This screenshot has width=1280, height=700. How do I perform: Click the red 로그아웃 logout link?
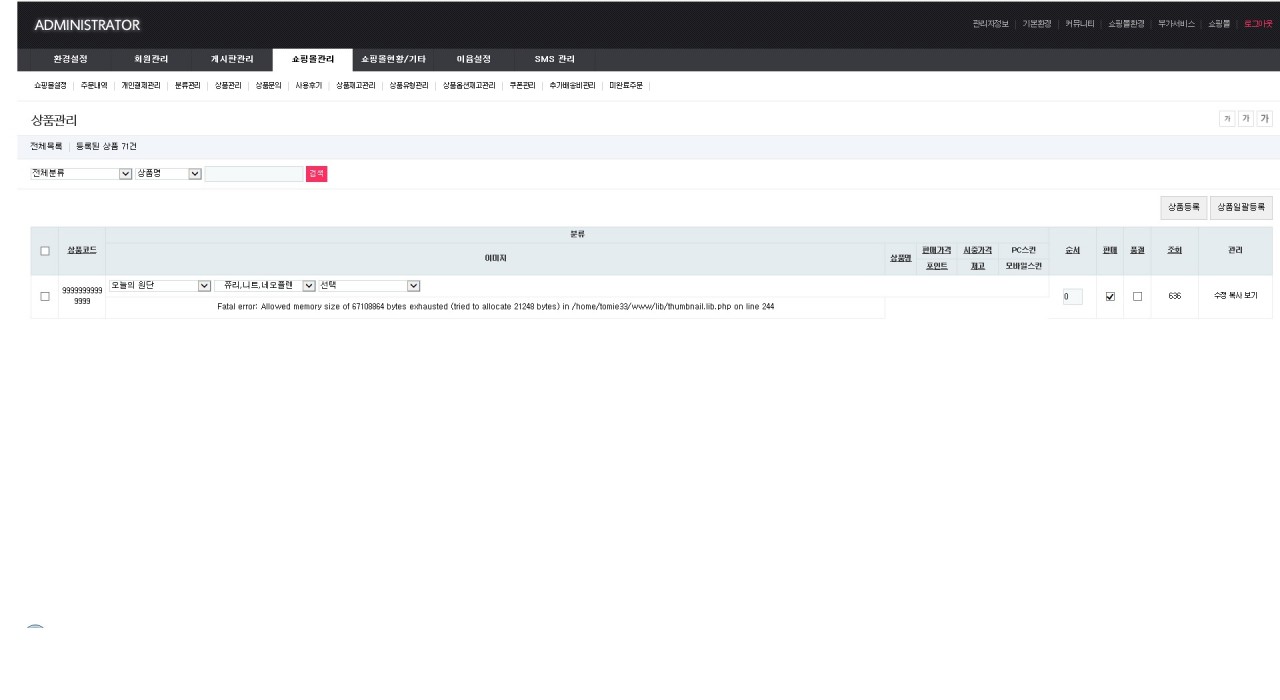pos(1258,24)
